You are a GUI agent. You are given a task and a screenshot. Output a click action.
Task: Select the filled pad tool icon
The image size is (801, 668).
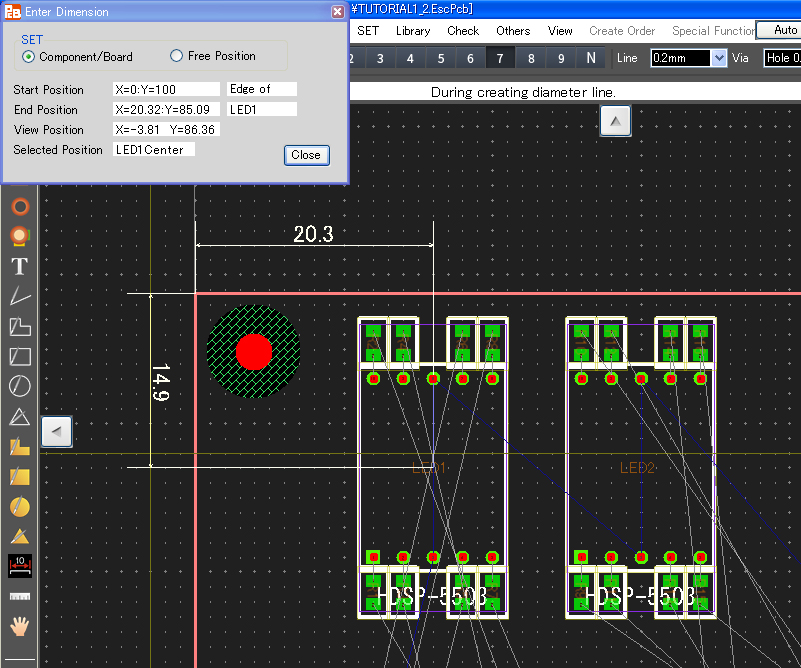[x=20, y=236]
